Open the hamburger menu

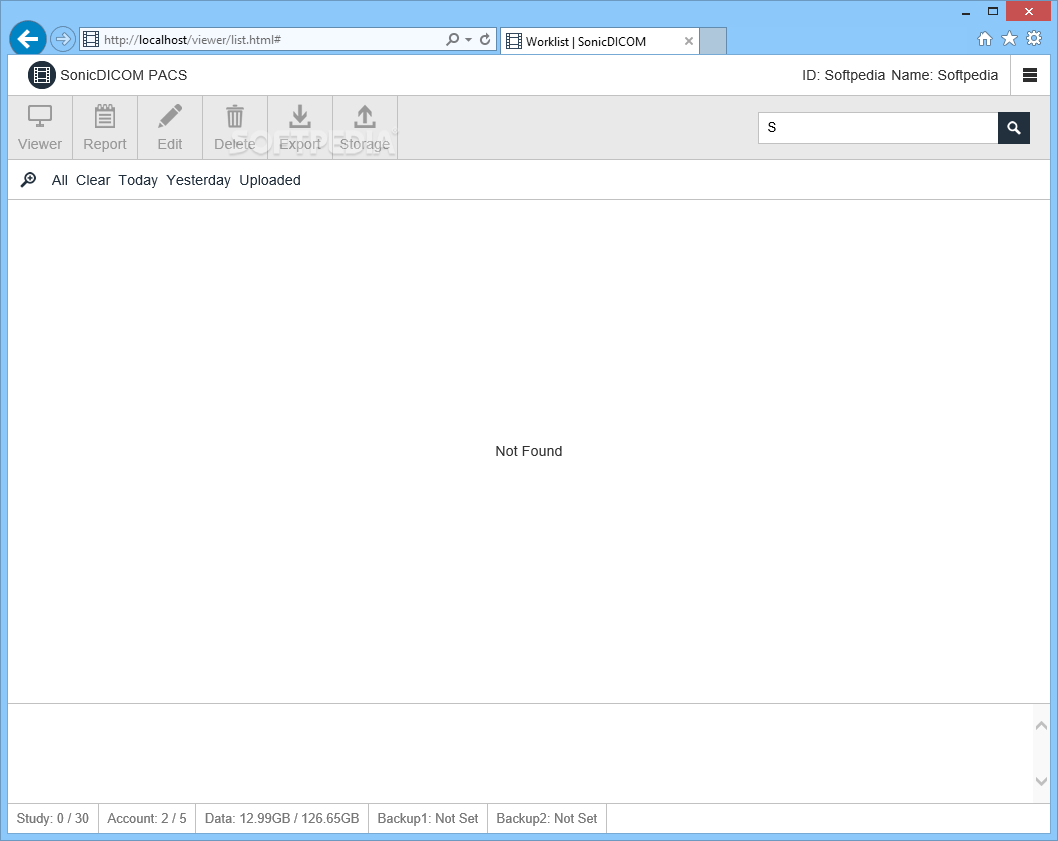pyautogui.click(x=1030, y=75)
